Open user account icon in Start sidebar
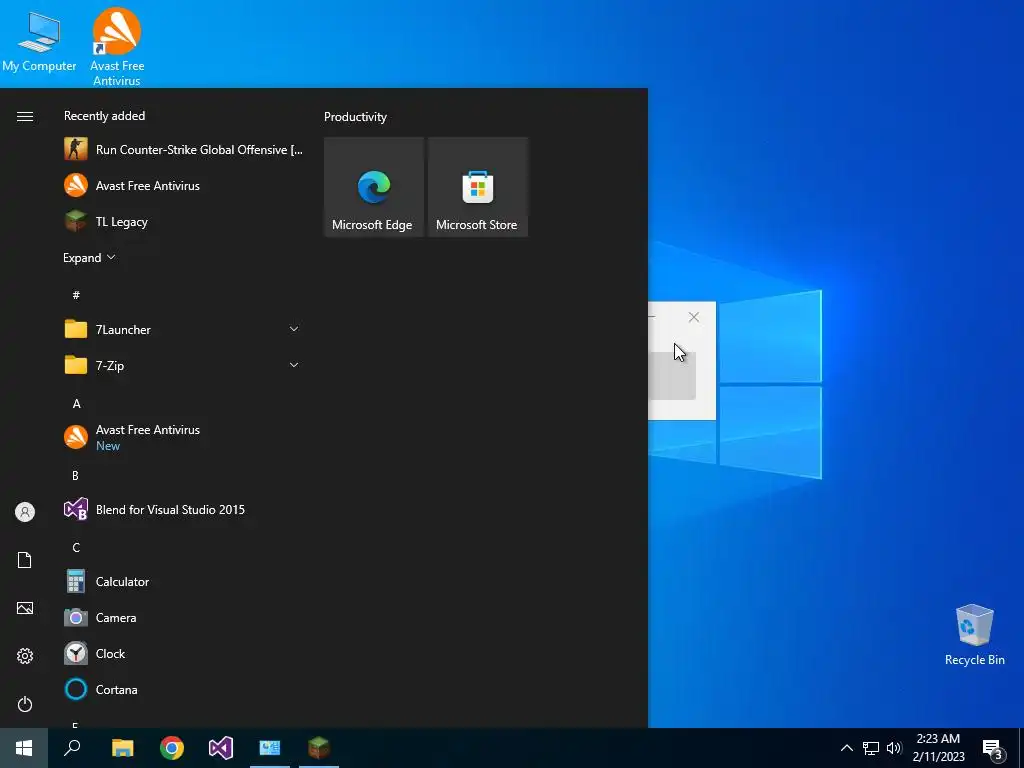Viewport: 1024px width, 768px height. click(25, 512)
